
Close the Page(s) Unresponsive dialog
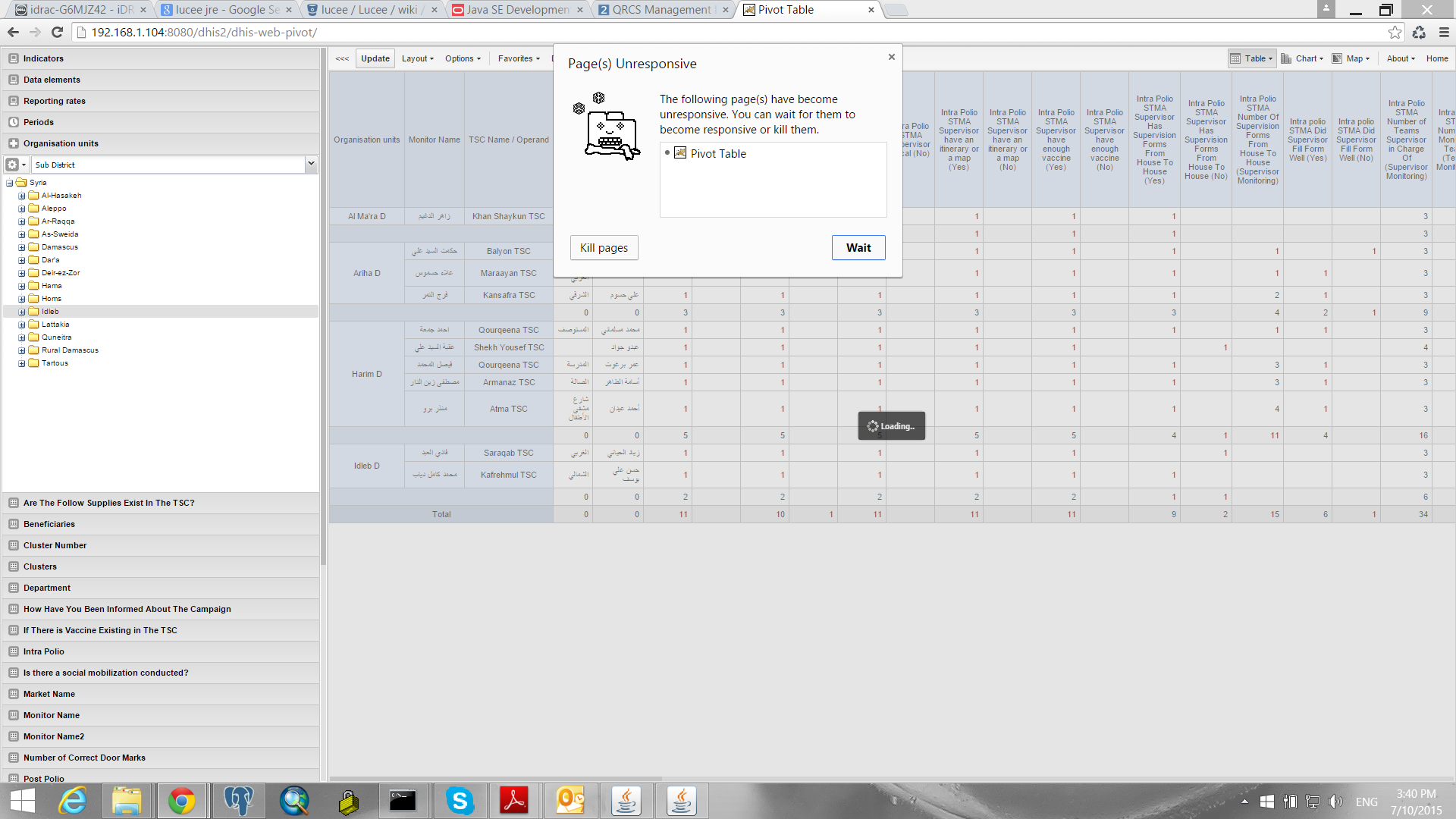[x=892, y=57]
